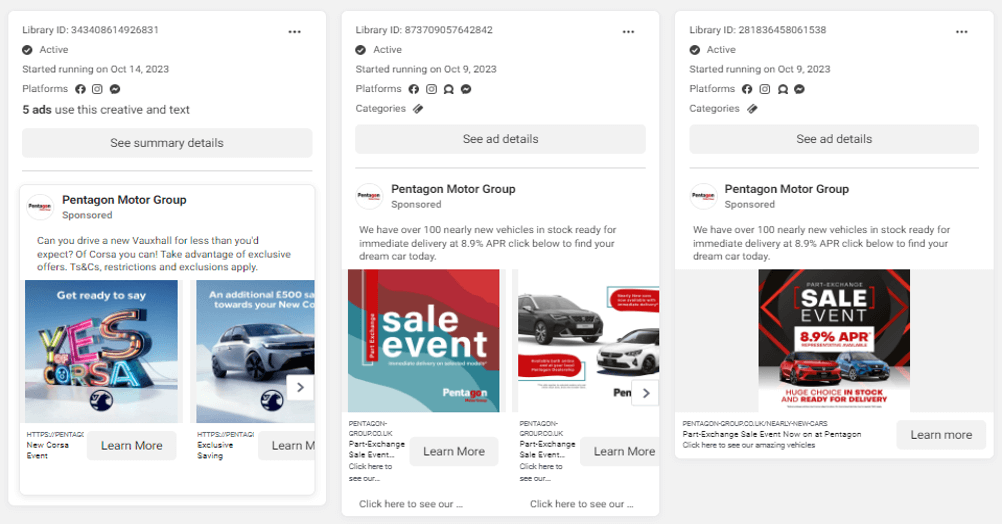Click 5 ads use this creative and text
The image size is (1002, 524).
coord(106,110)
